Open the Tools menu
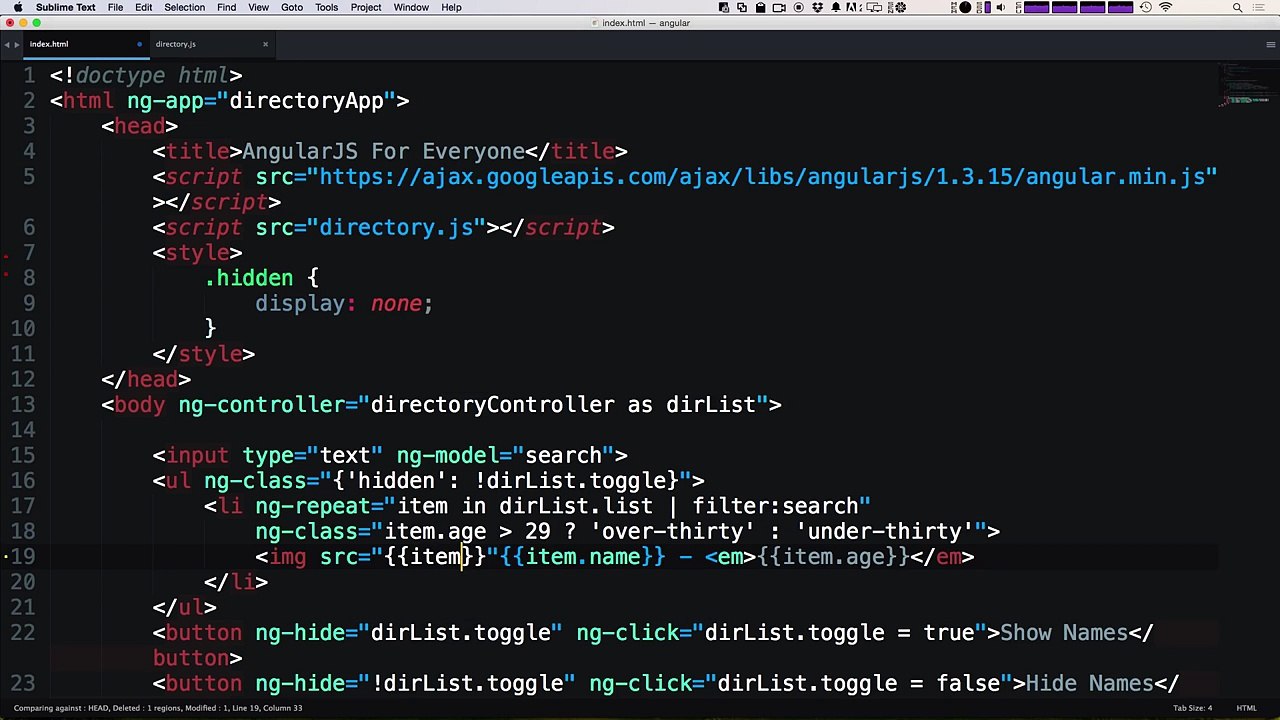 (326, 7)
